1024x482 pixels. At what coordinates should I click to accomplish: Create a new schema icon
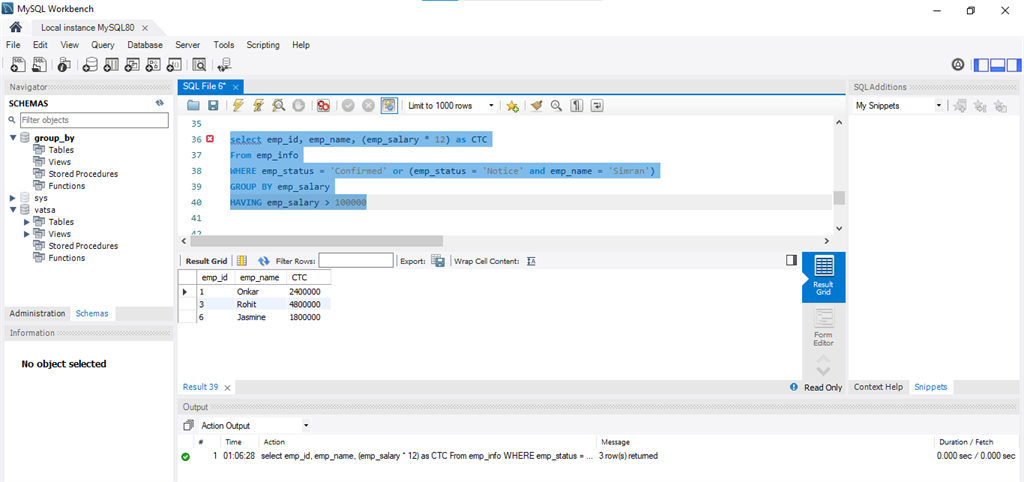pos(91,64)
